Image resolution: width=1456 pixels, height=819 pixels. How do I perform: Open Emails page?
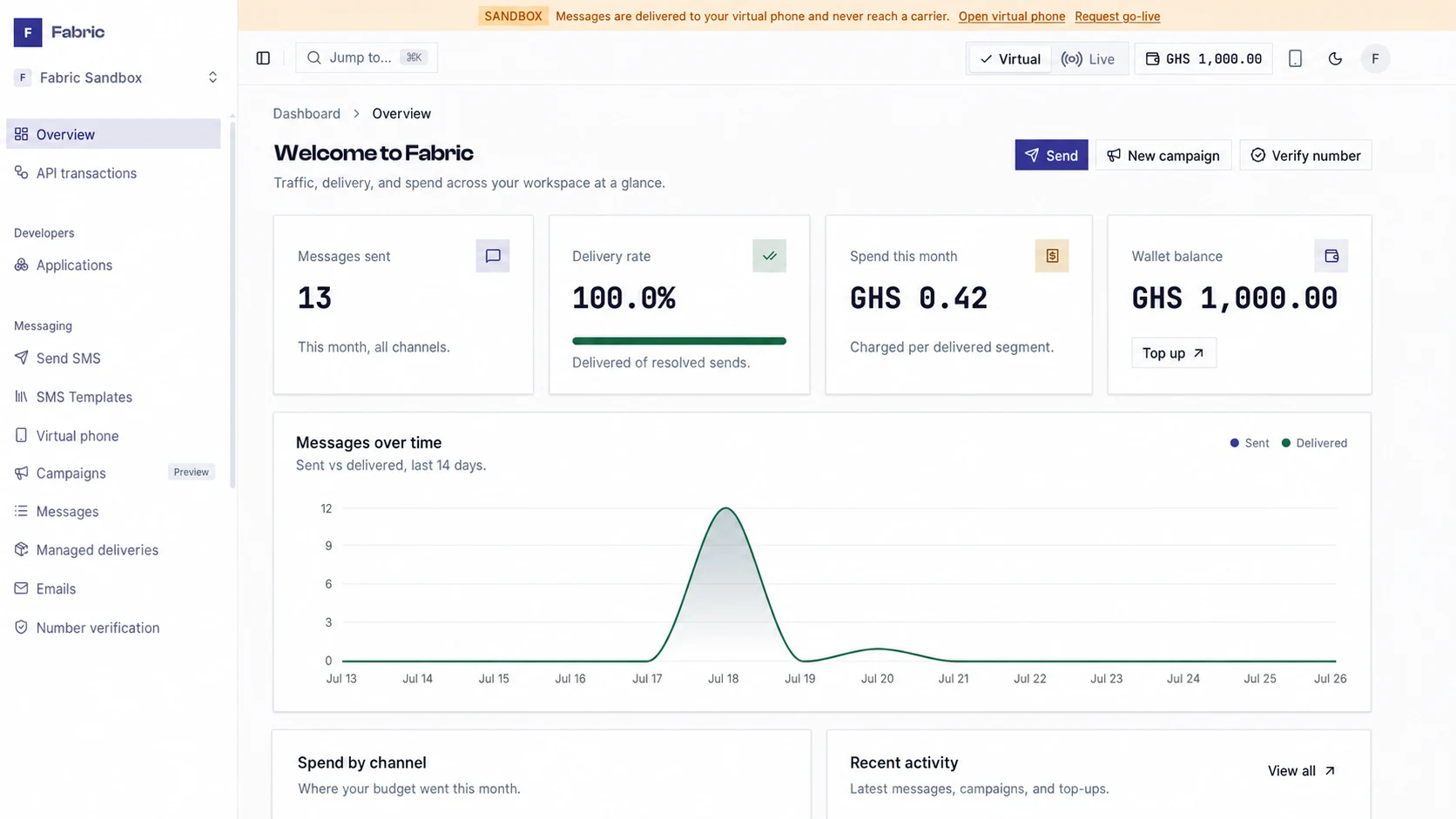pyautogui.click(x=113, y=589)
